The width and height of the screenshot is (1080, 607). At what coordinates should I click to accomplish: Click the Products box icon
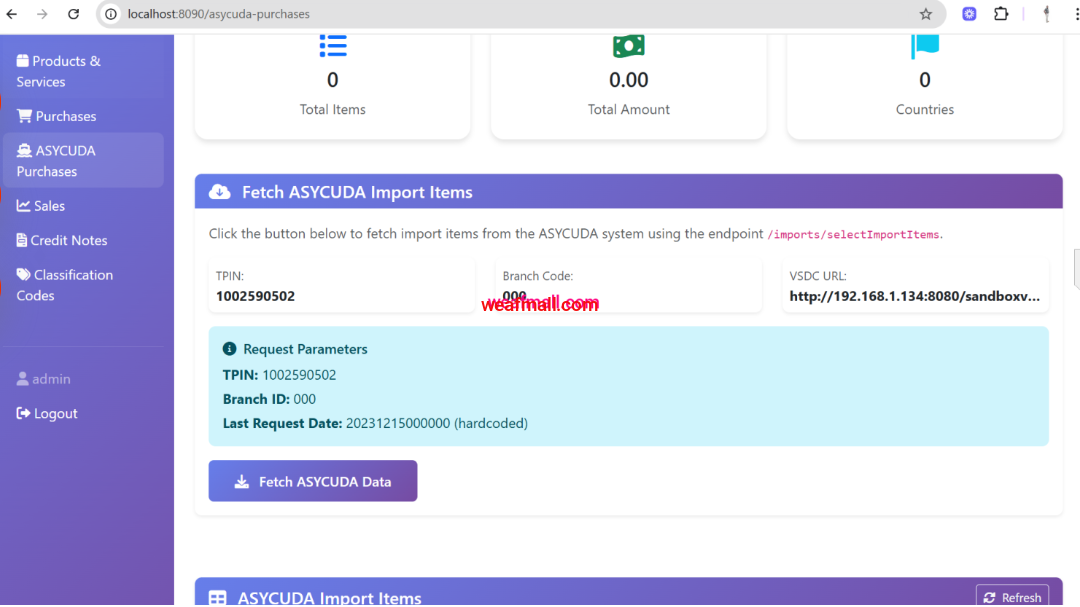[x=23, y=61]
